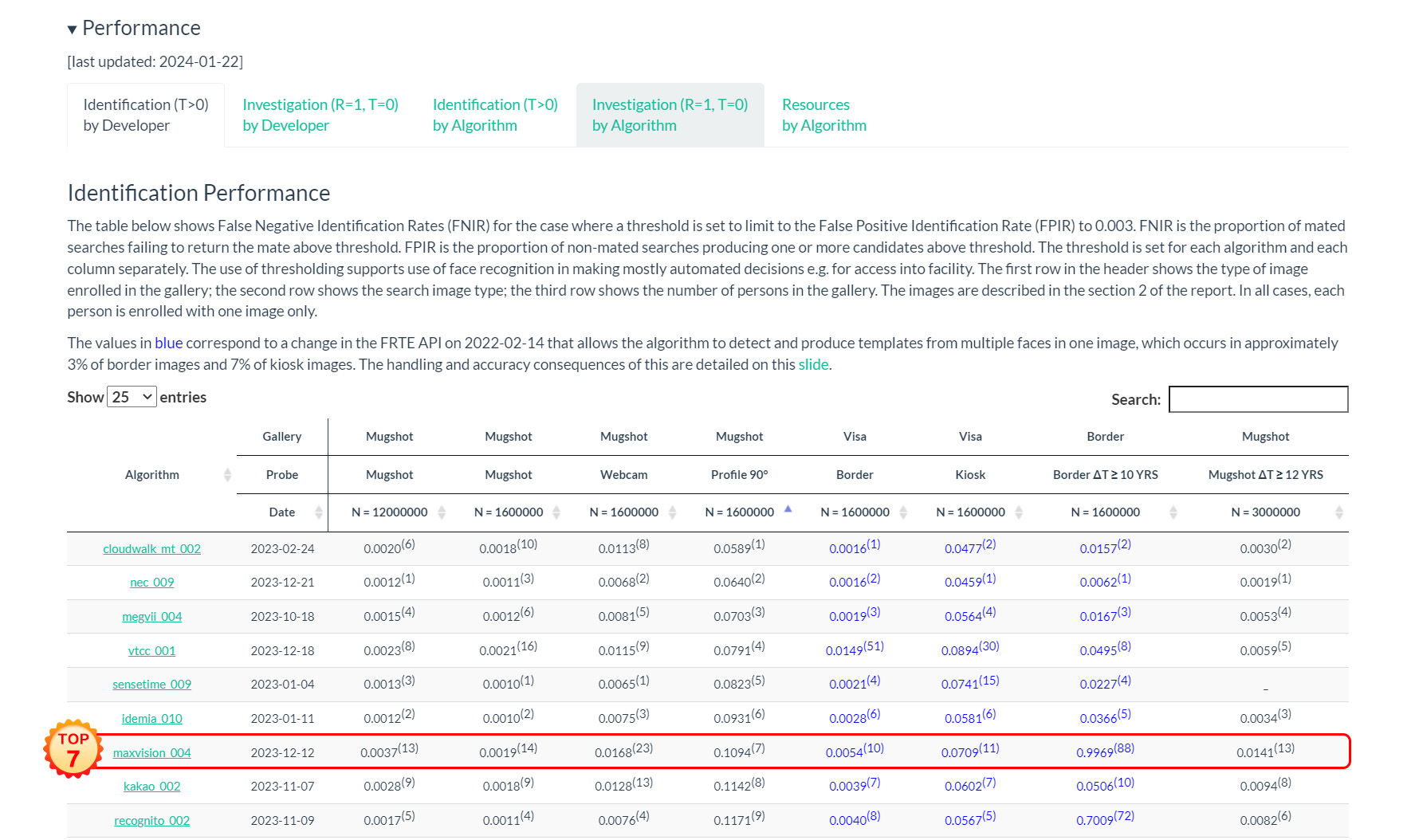Open Identification (T>0) by Algorithm tab
The image size is (1411, 840).
495,115
